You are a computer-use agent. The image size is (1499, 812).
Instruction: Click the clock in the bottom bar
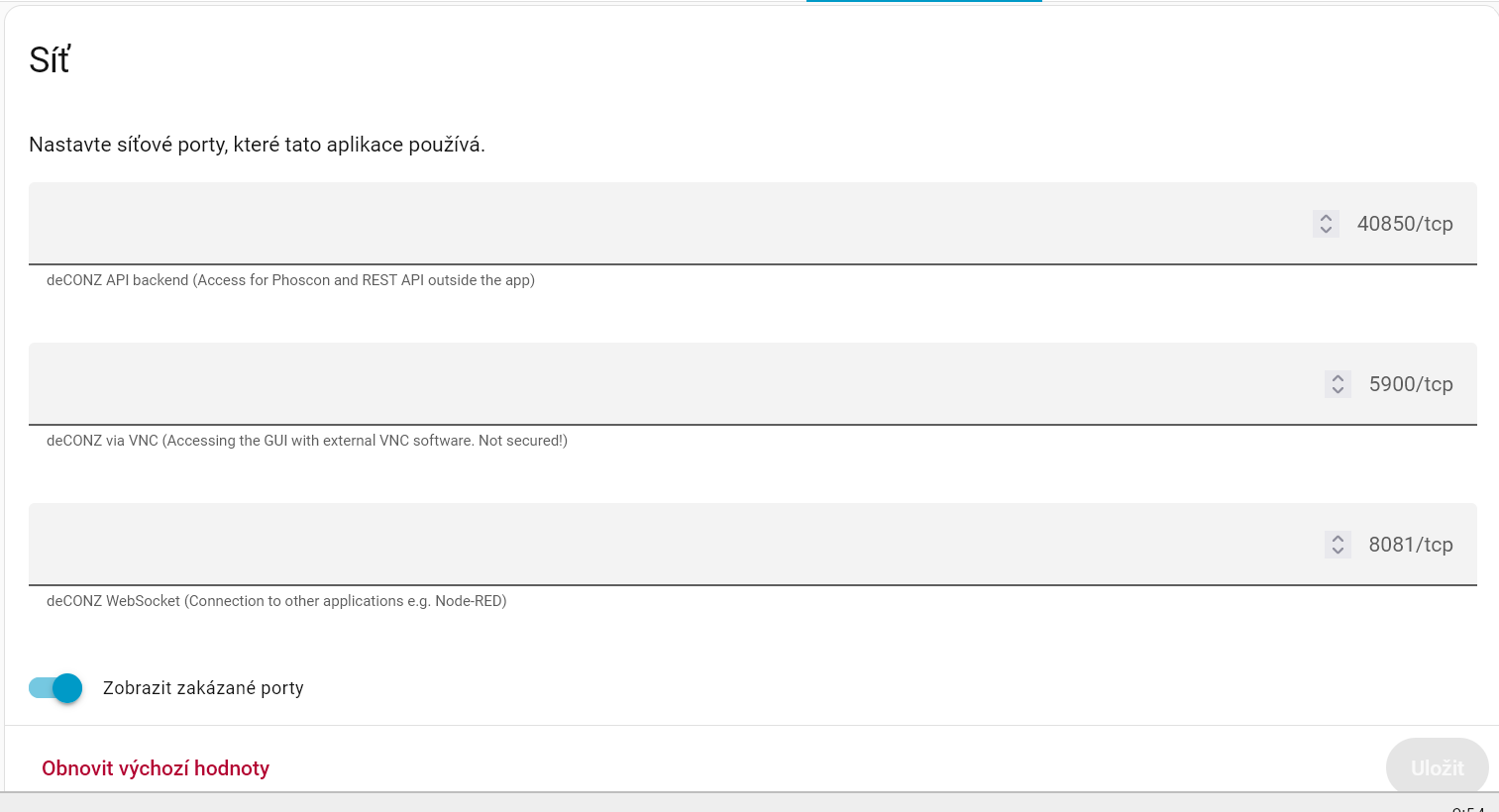[1468, 809]
